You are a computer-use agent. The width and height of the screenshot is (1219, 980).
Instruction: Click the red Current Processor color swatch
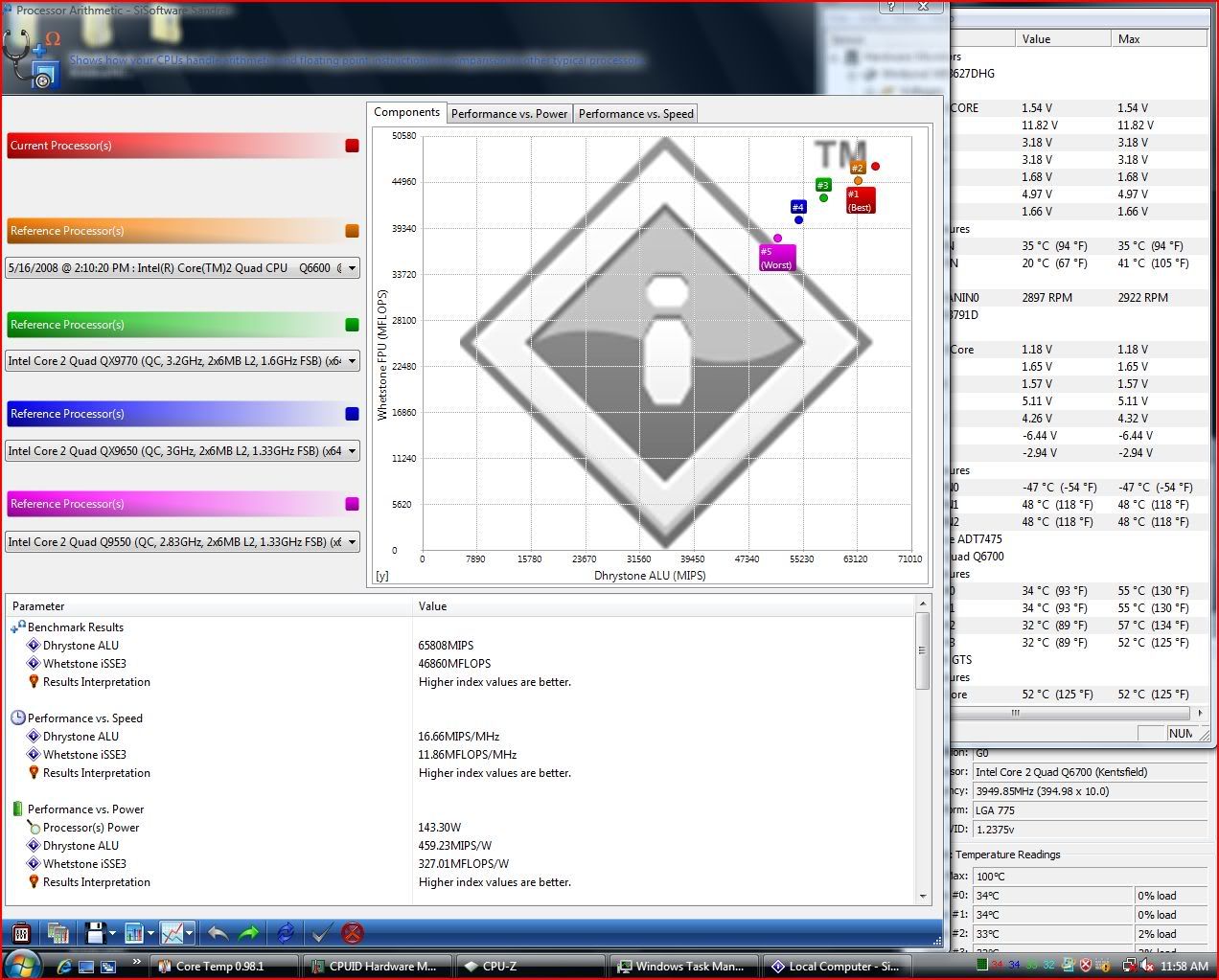pyautogui.click(x=352, y=146)
